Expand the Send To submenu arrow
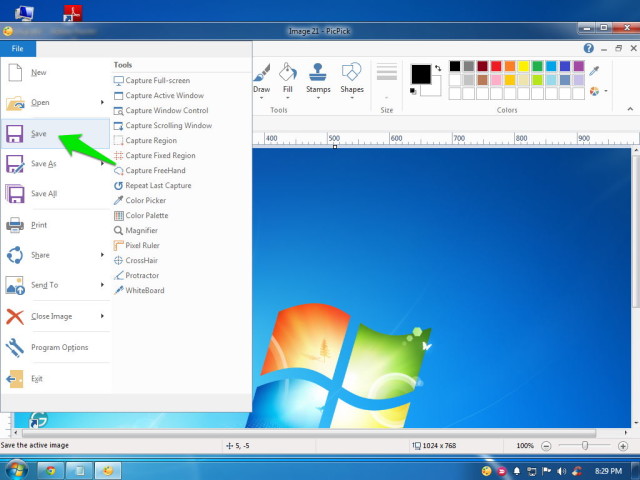This screenshot has height=480, width=640. coord(102,284)
